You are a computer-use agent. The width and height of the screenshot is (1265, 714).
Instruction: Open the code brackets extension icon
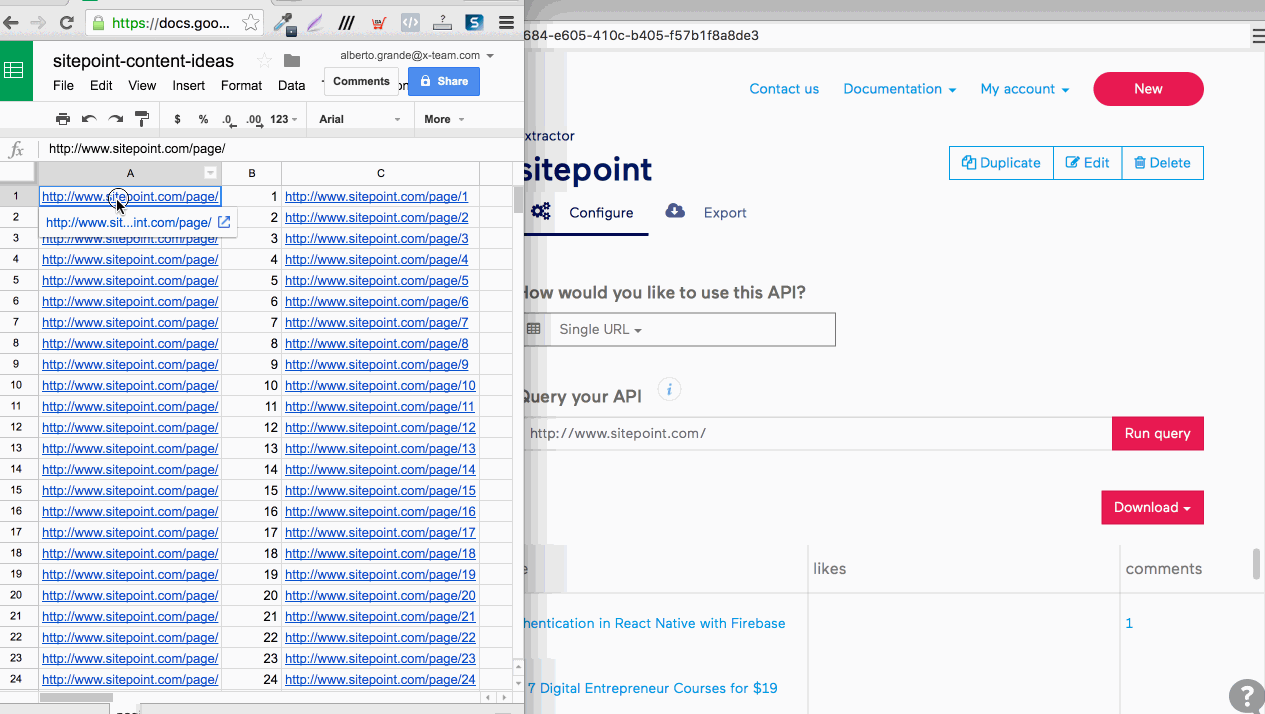[410, 22]
